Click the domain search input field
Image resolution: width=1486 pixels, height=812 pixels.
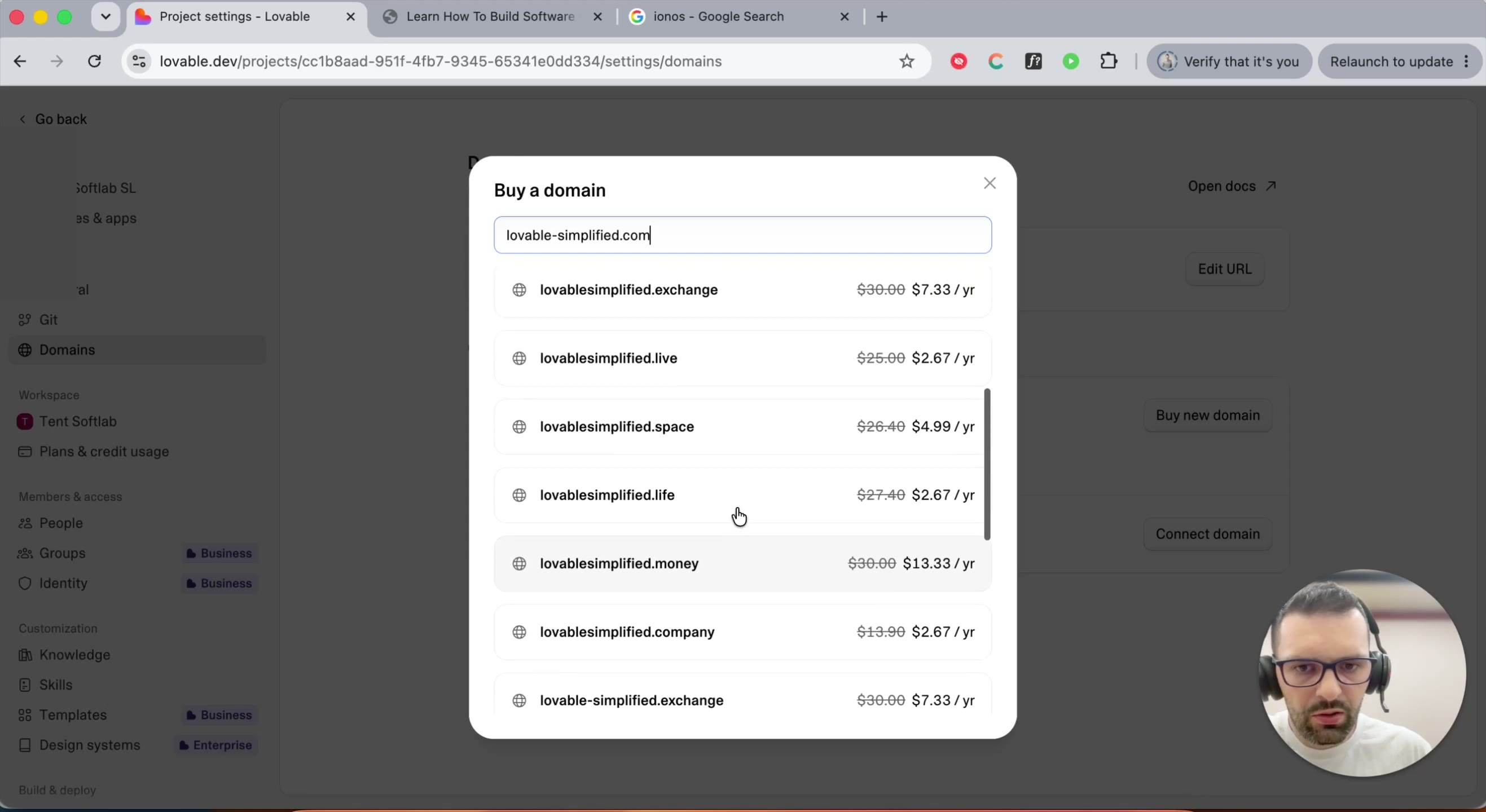point(742,235)
